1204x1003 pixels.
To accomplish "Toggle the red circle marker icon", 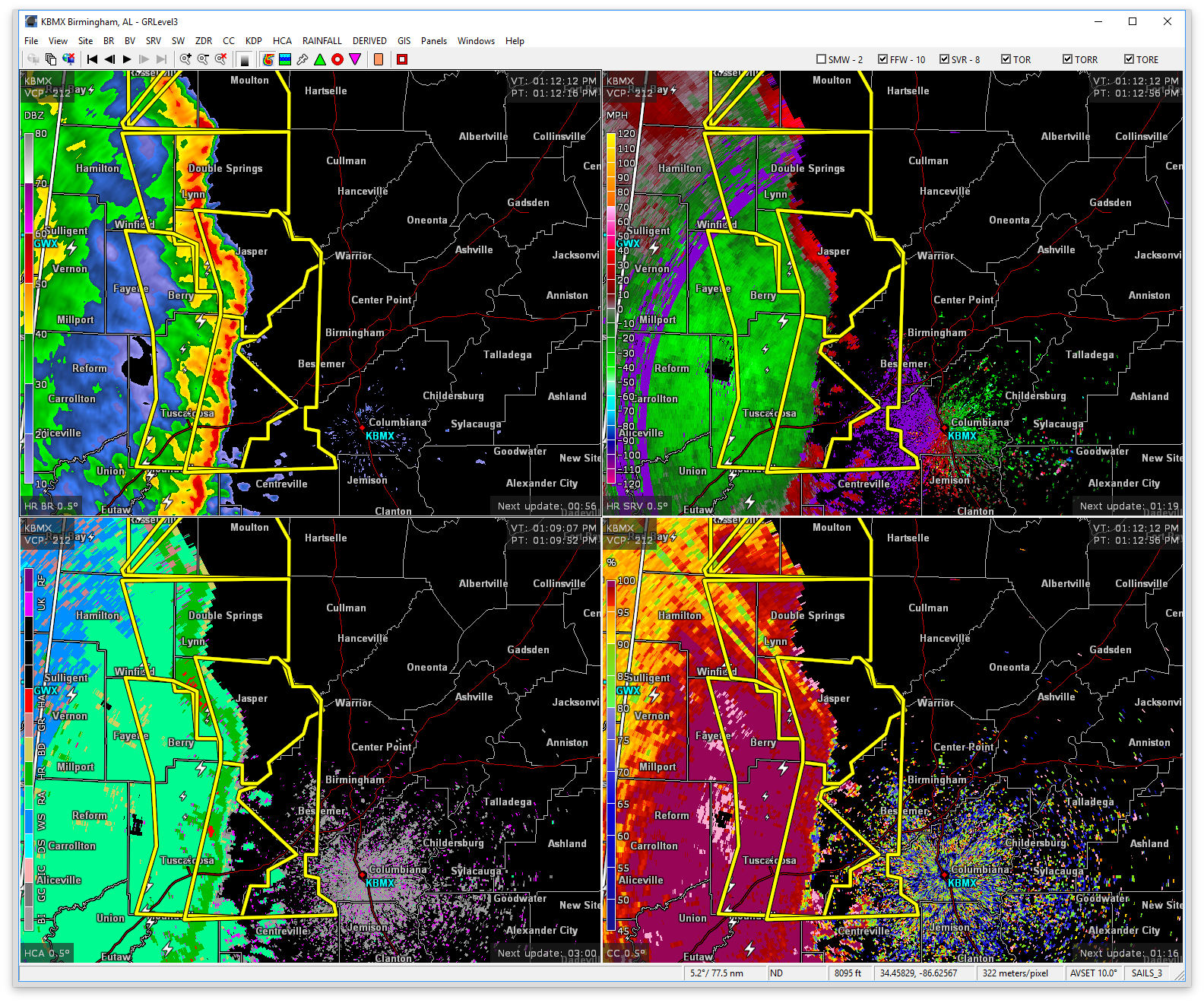I will point(337,59).
